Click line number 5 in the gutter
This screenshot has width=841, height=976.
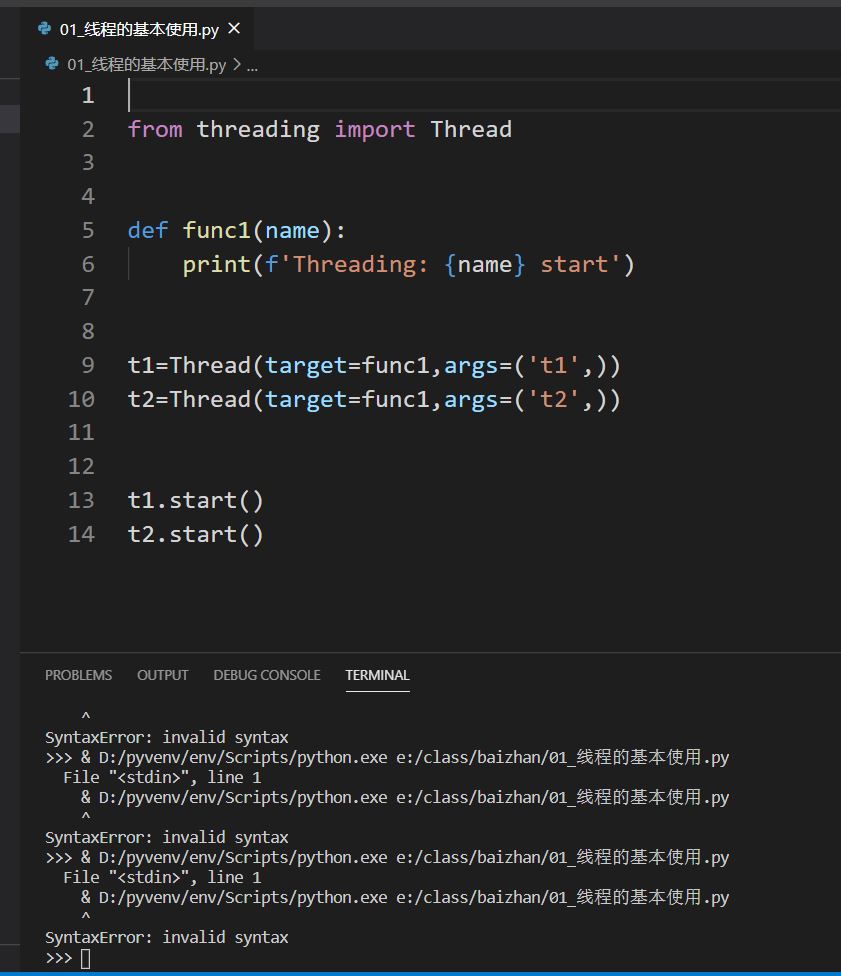[88, 230]
